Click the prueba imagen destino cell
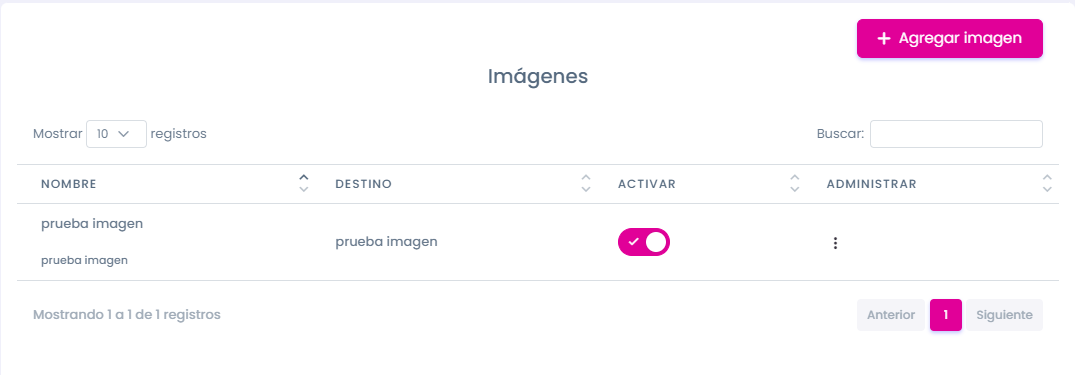1075x375 pixels. pos(386,242)
